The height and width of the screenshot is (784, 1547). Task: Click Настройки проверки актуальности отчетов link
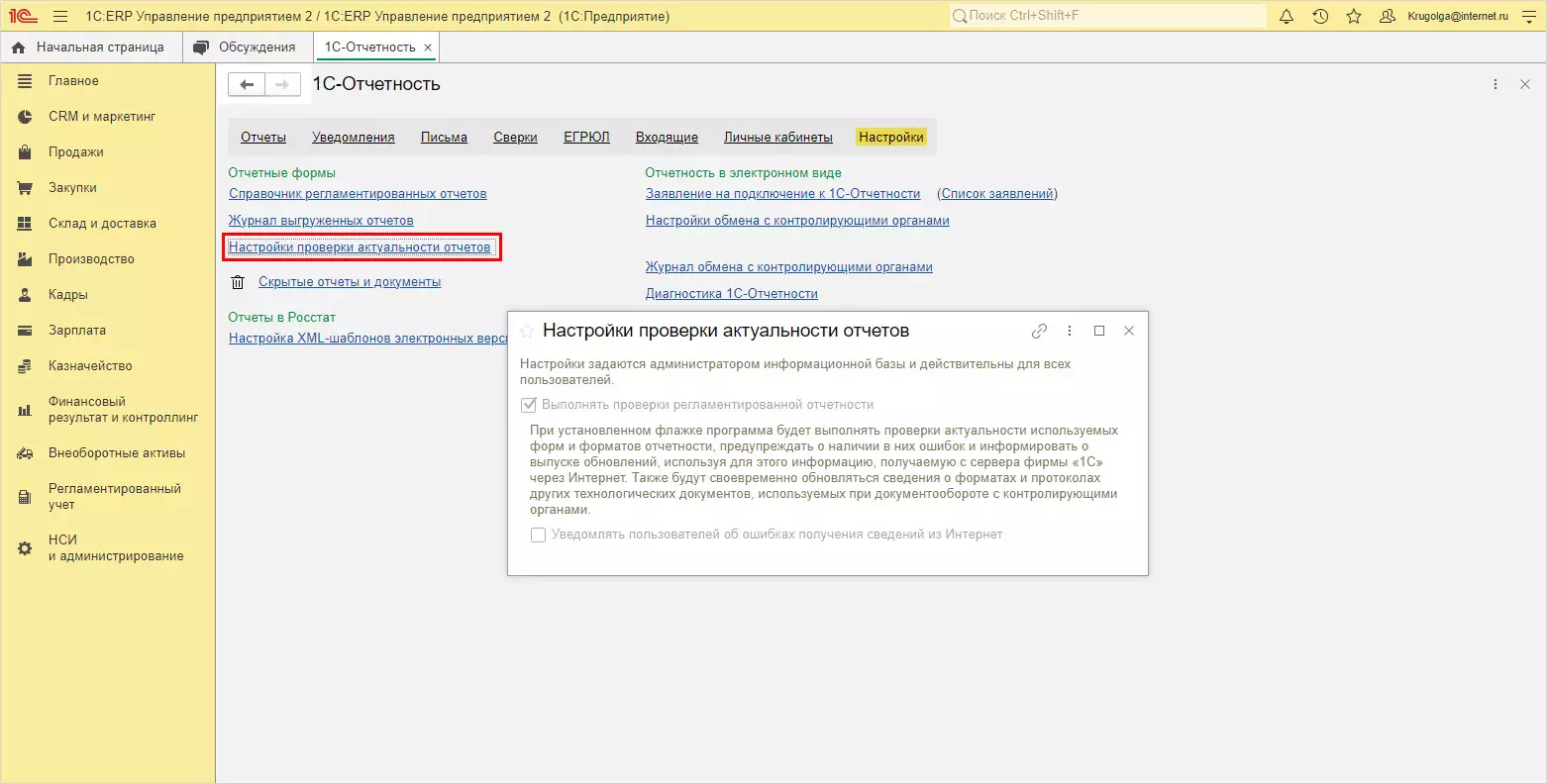[x=360, y=247]
